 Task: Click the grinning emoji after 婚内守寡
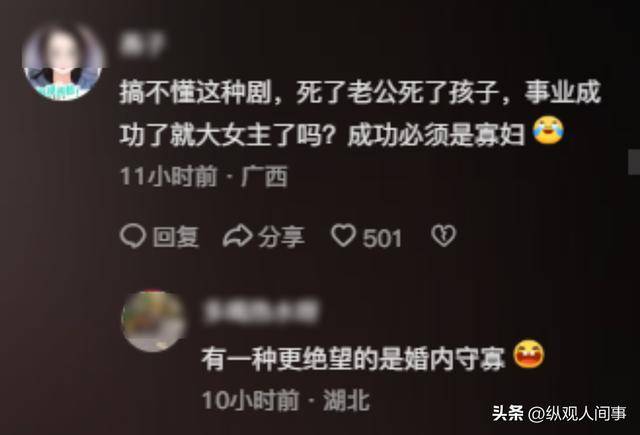click(x=529, y=354)
